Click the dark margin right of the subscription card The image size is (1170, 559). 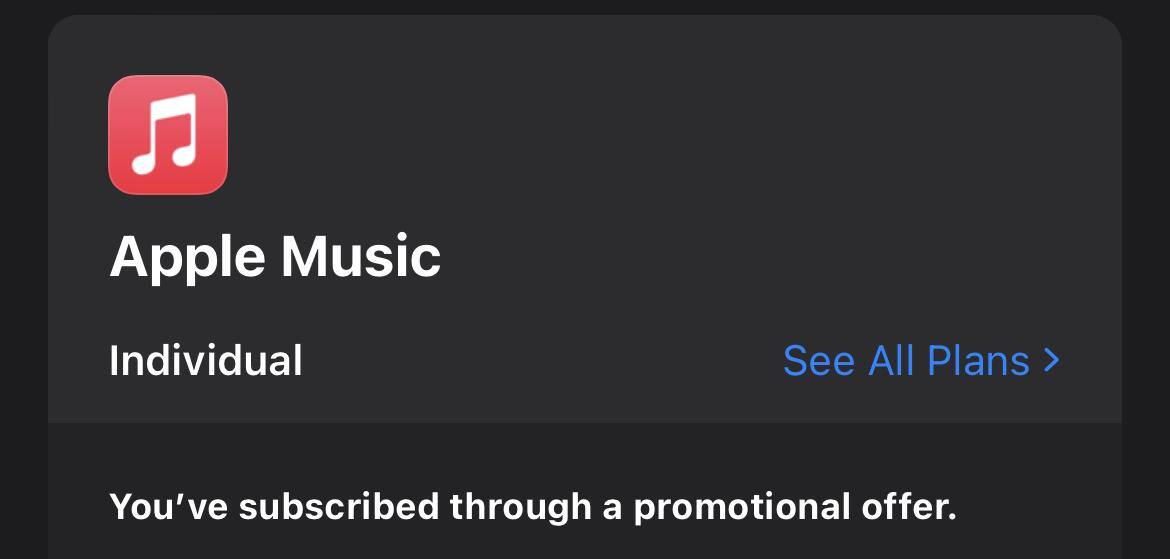point(1146,300)
